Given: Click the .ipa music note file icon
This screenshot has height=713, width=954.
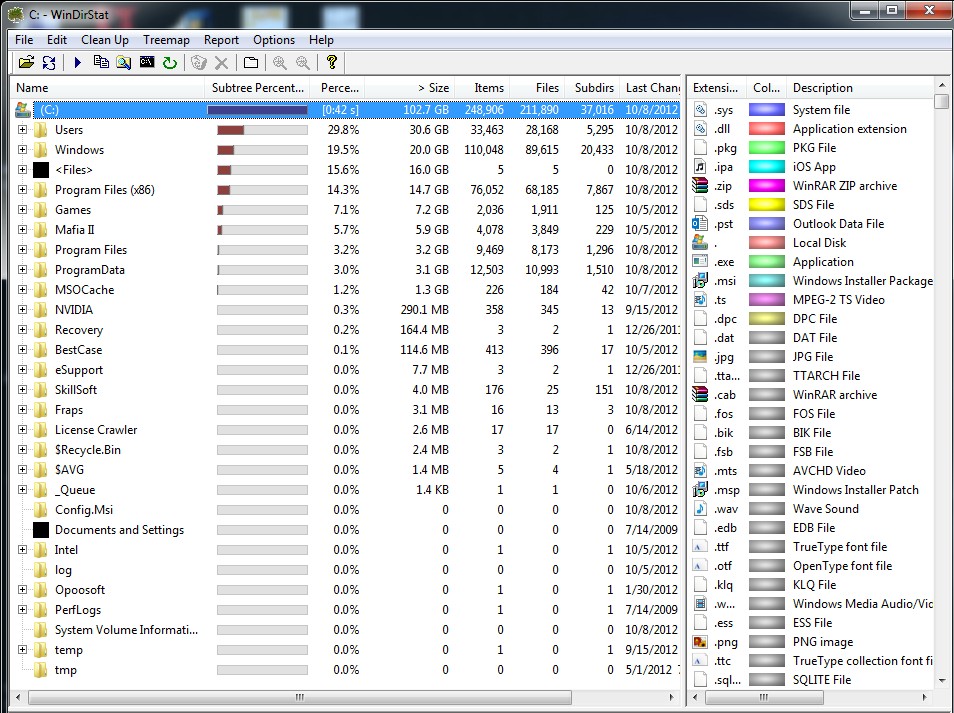Looking at the screenshot, I should (x=700, y=167).
